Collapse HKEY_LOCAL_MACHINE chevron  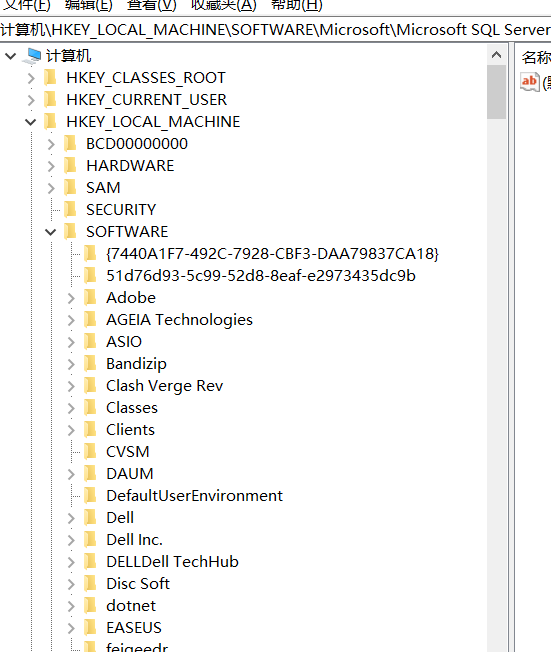tap(30, 122)
